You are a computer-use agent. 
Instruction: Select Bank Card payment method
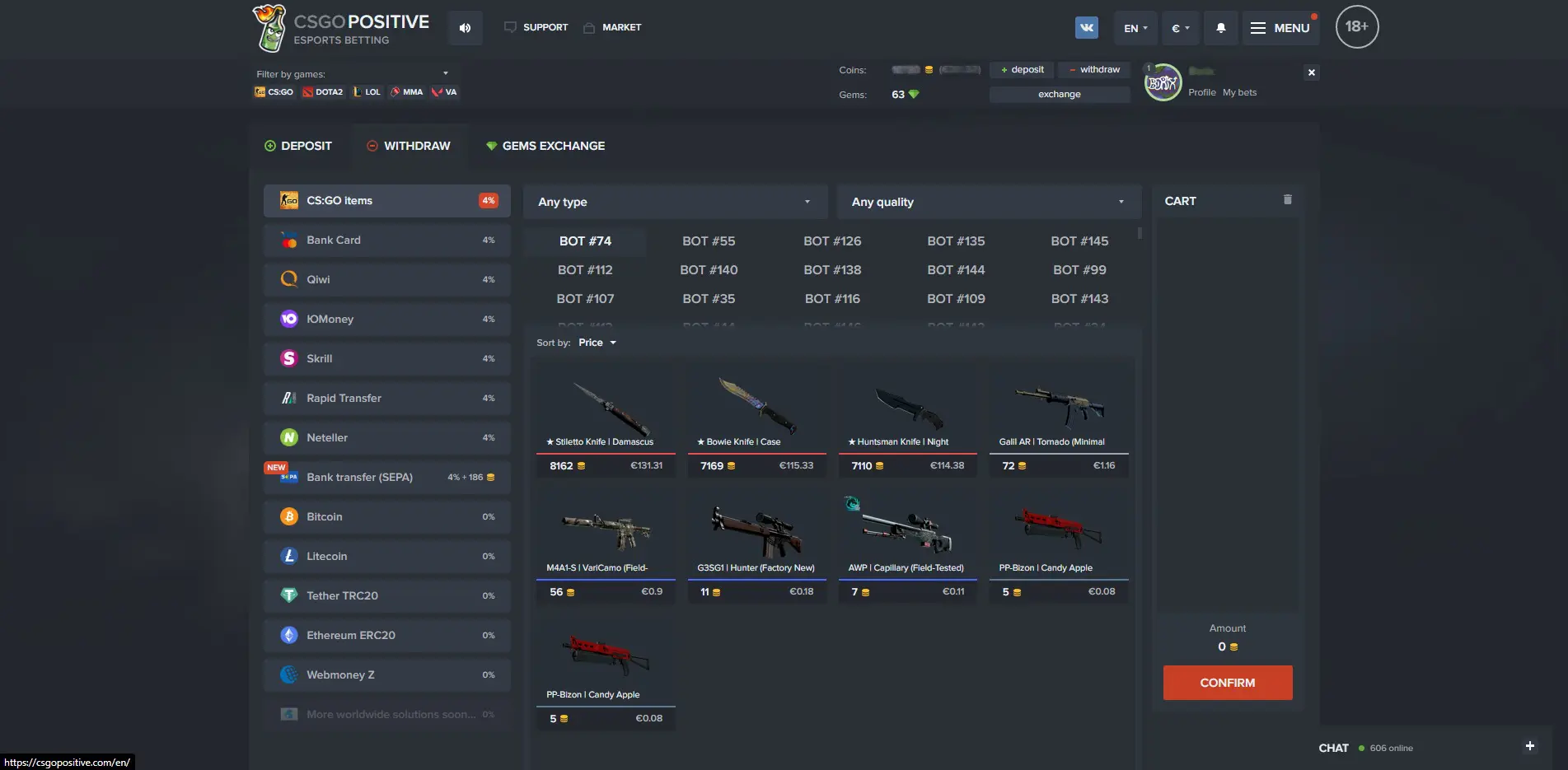pos(387,240)
